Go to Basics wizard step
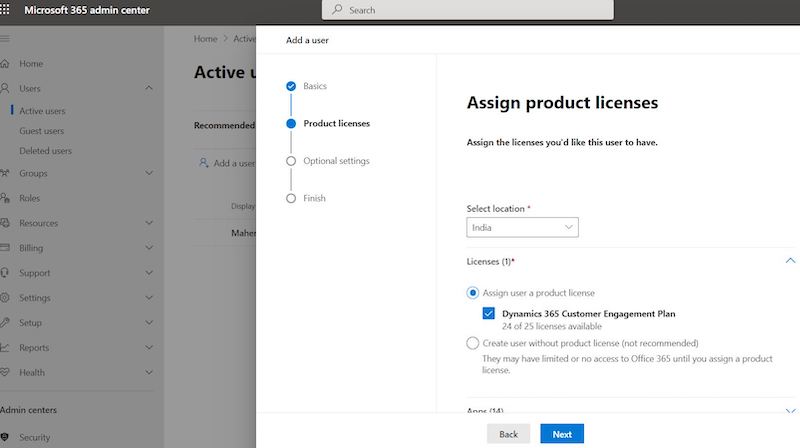The width and height of the screenshot is (800, 448). tap(315, 86)
